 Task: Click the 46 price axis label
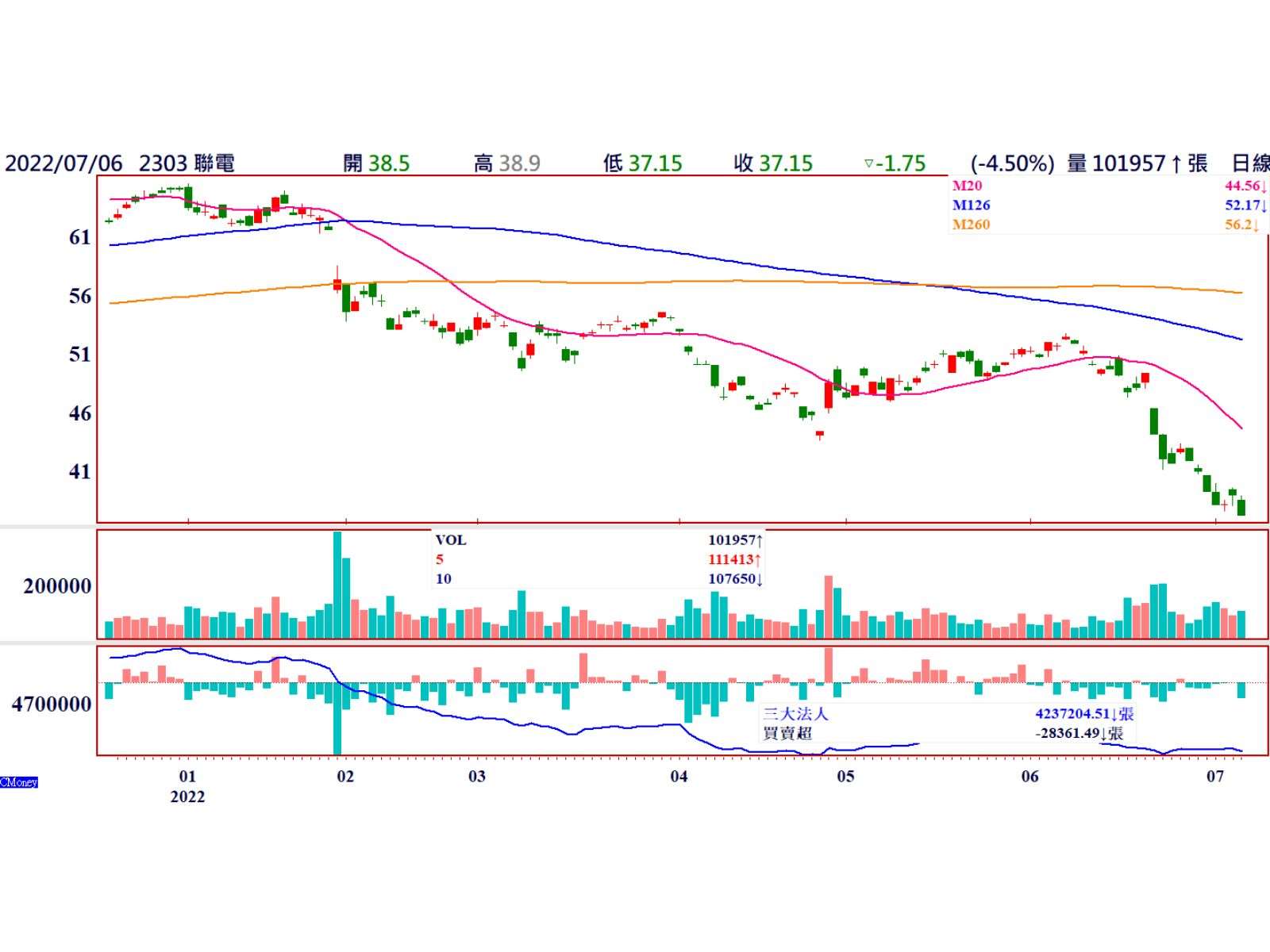[x=80, y=413]
